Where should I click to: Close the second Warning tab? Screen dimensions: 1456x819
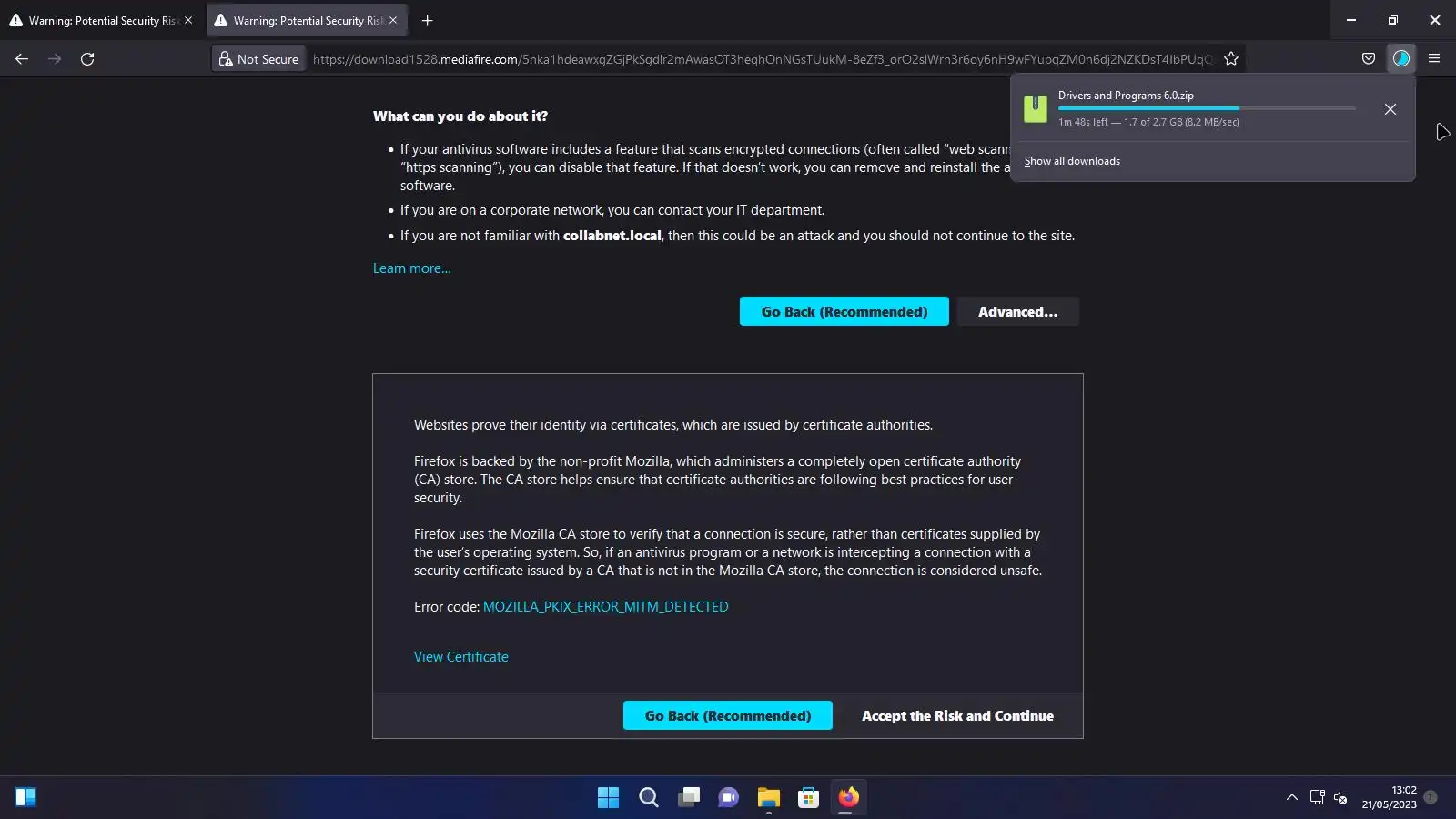pyautogui.click(x=393, y=20)
